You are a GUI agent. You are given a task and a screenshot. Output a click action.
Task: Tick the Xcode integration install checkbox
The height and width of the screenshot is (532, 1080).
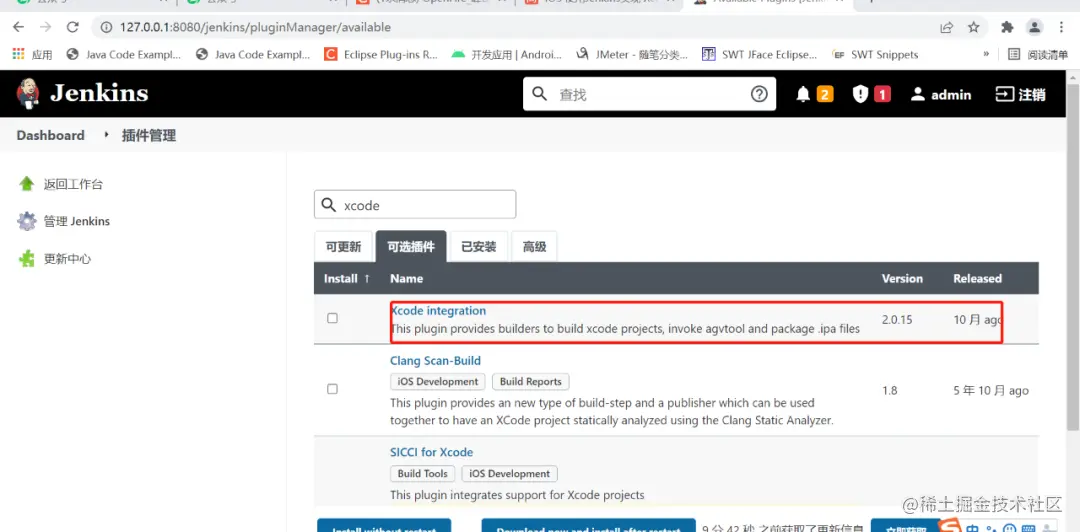coord(333,318)
